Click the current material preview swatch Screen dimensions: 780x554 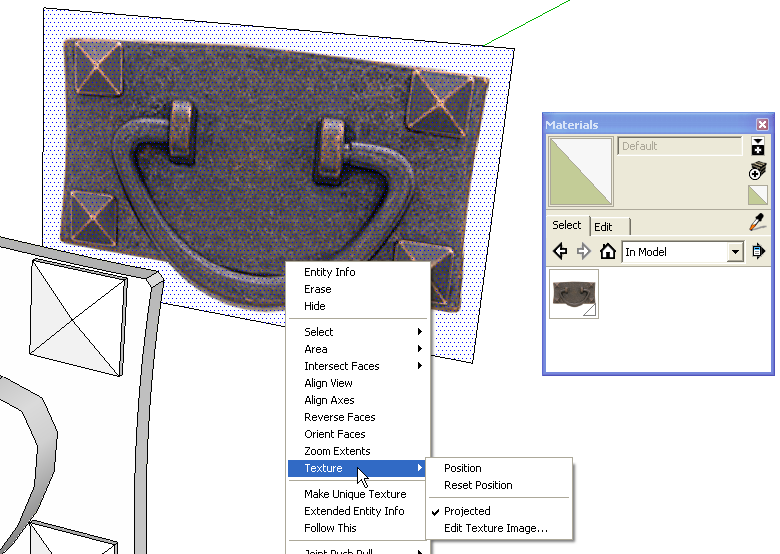581,172
